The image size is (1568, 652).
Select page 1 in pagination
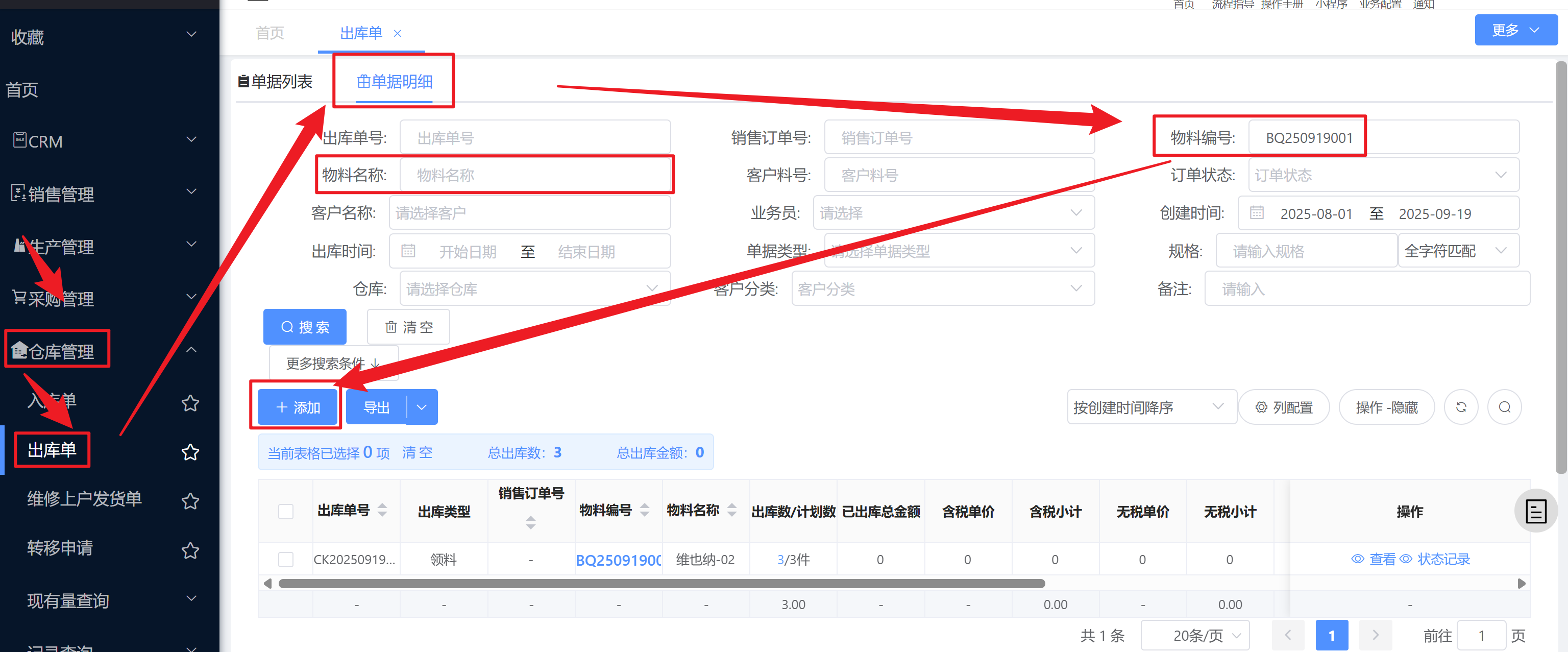coord(1331,635)
